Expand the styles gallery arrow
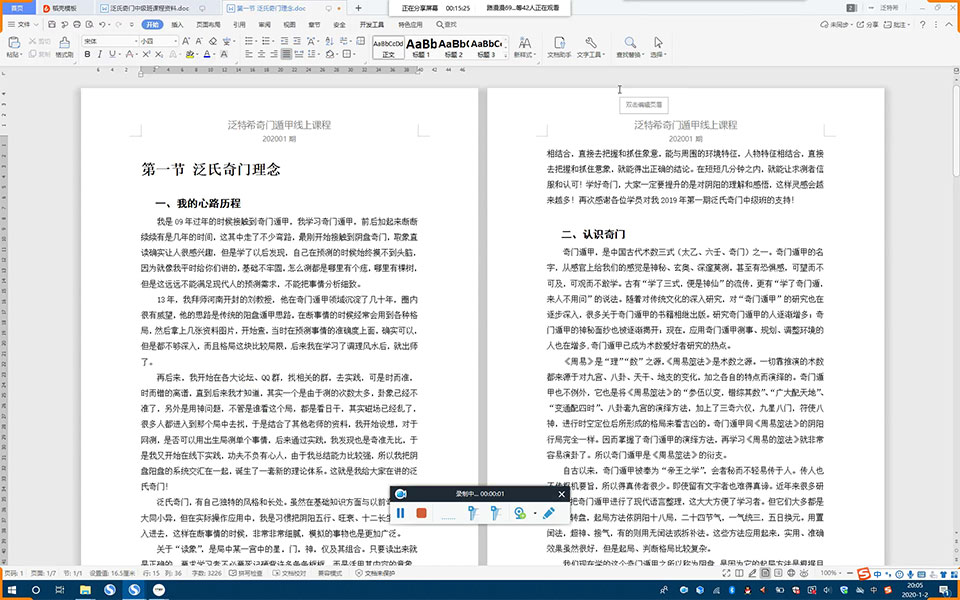This screenshot has width=960, height=600. pyautogui.click(x=506, y=54)
